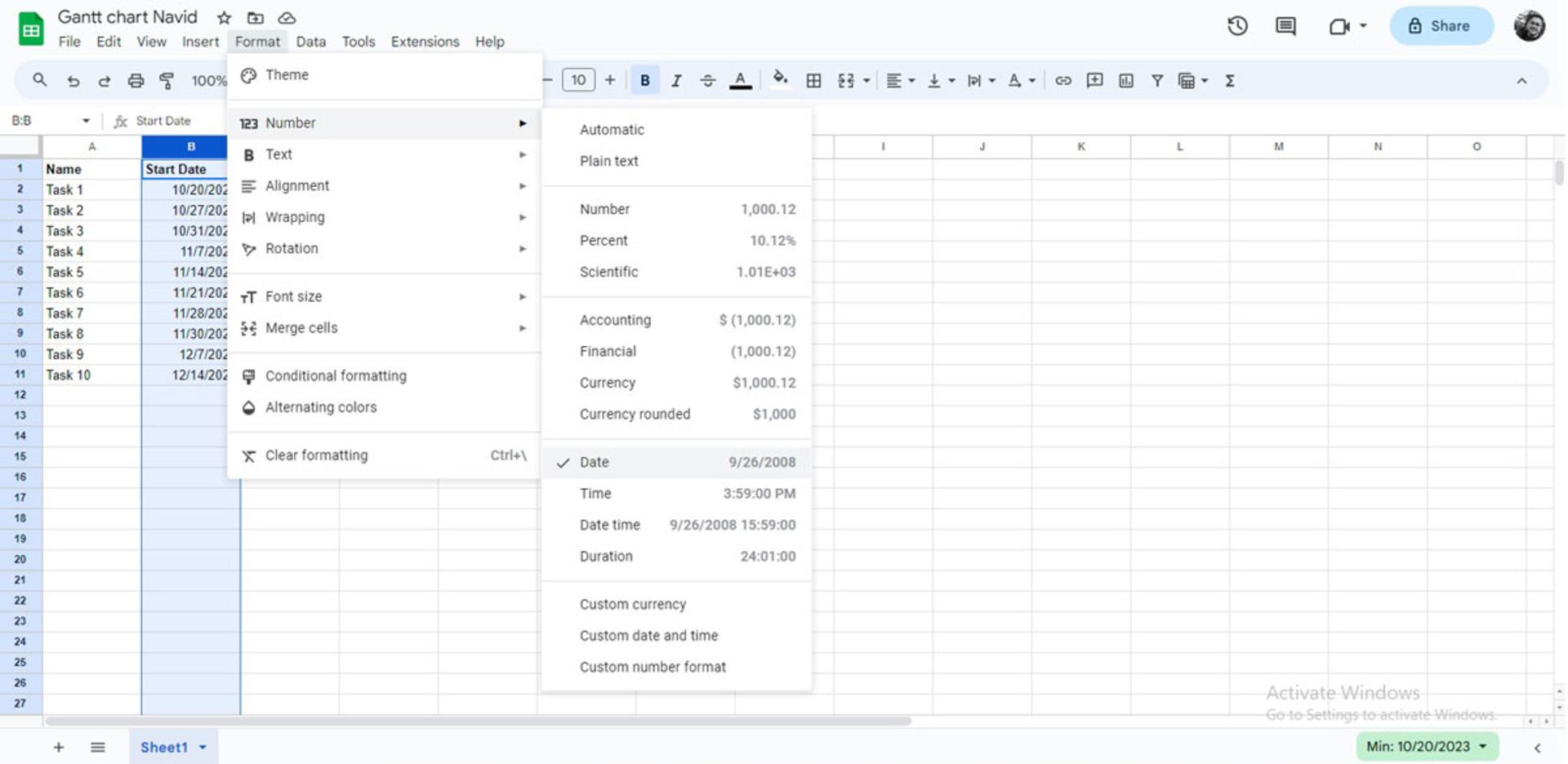1568x764 pixels.
Task: Click the functions sigma icon
Action: tap(1229, 80)
